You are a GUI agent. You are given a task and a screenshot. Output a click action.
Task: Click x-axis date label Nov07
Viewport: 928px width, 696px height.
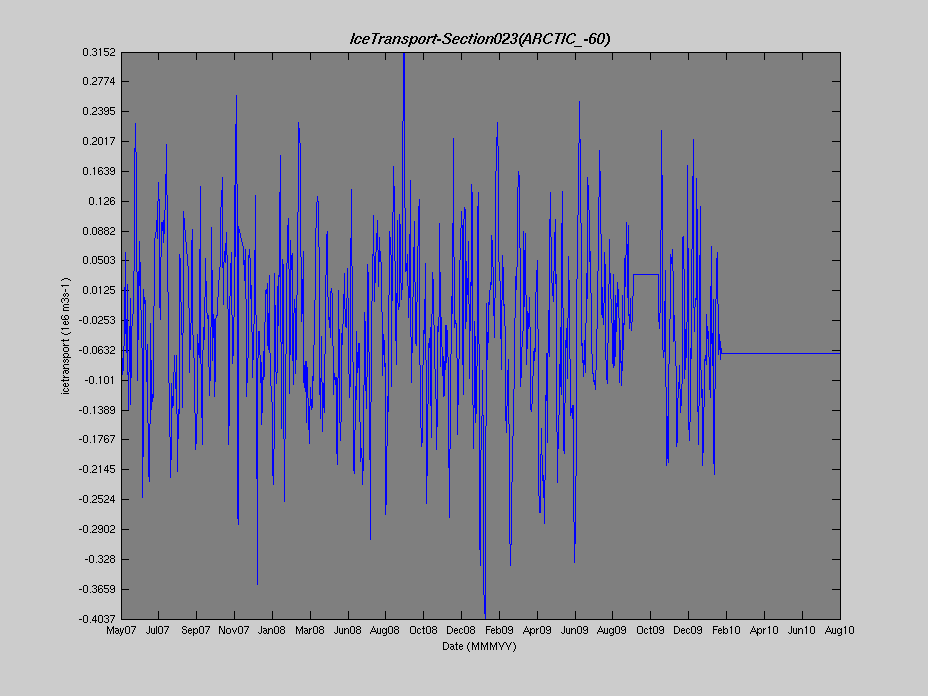234,630
